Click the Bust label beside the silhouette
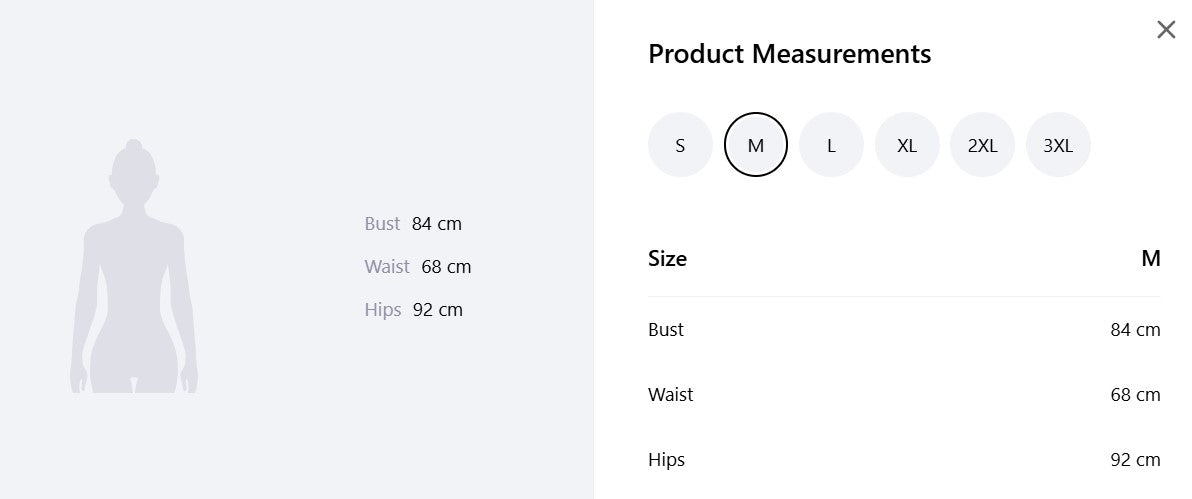Viewport: 1192px width, 499px height. tap(382, 224)
